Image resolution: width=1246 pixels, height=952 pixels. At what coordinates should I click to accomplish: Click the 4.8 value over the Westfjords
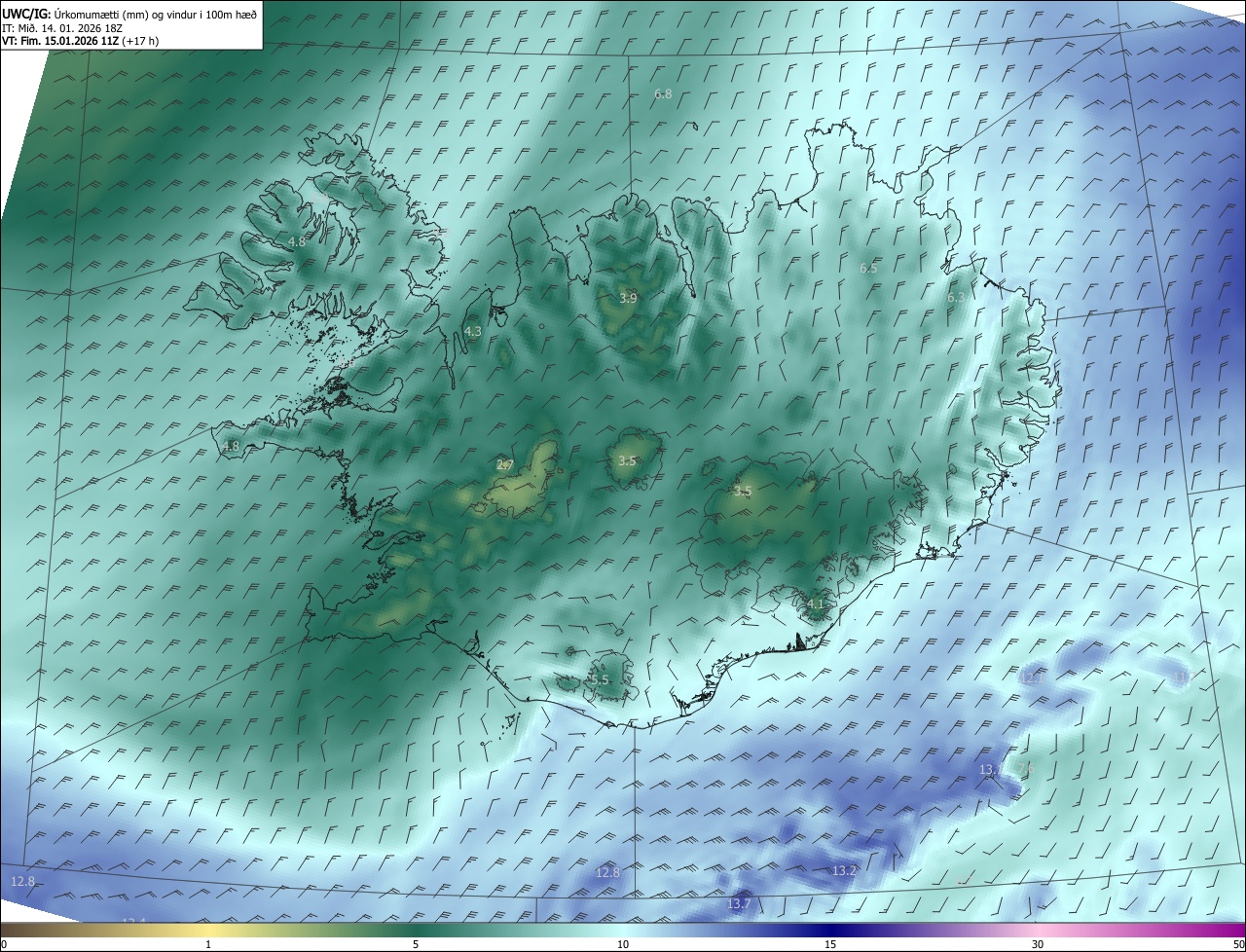(x=297, y=241)
